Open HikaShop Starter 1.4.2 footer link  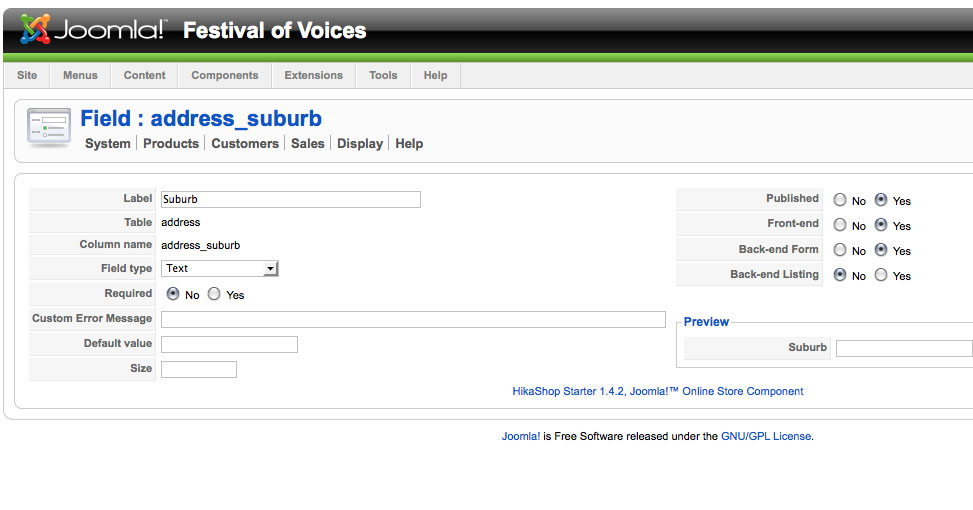(657, 391)
